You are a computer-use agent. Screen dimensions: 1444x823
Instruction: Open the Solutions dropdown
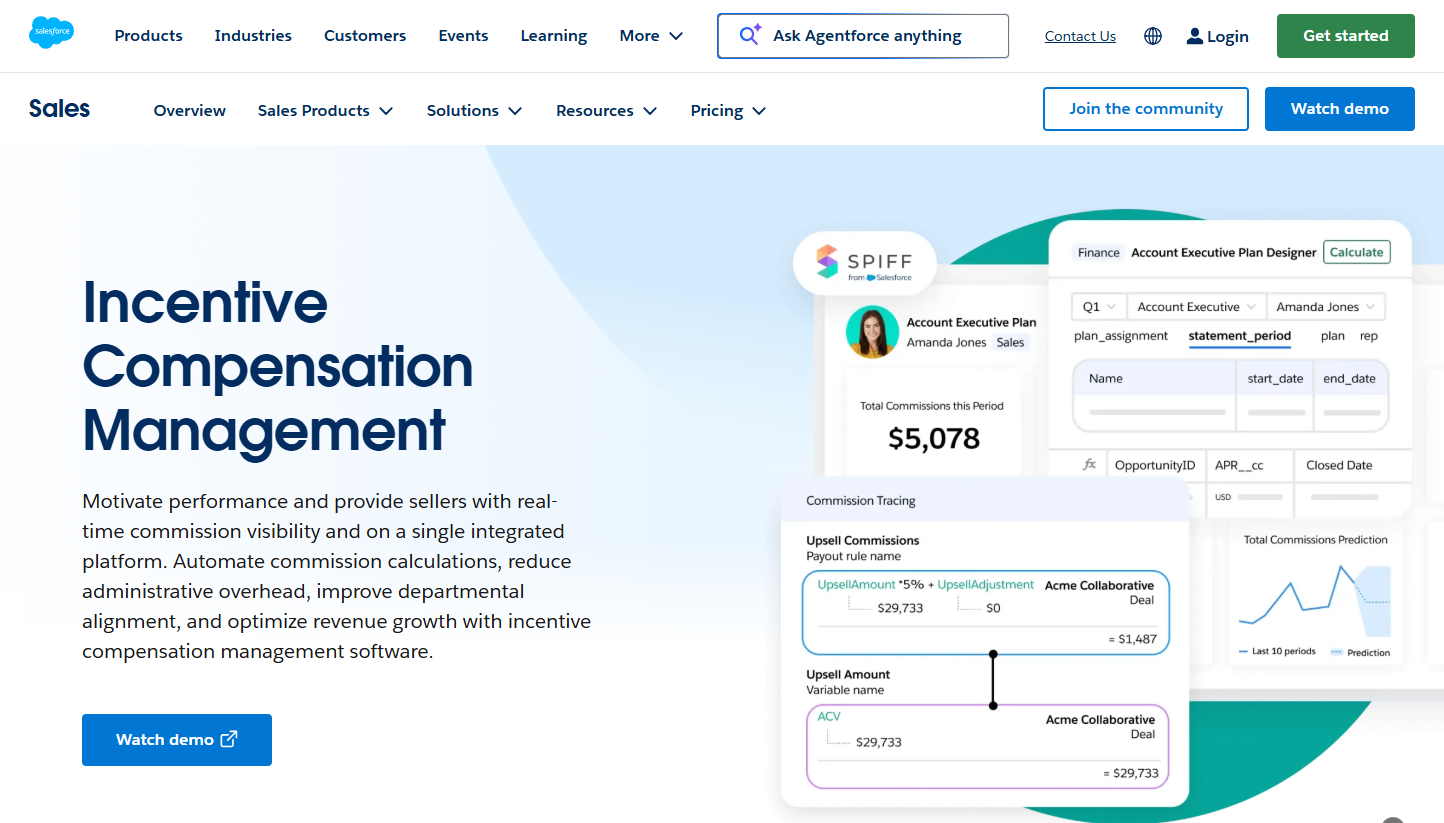point(474,111)
